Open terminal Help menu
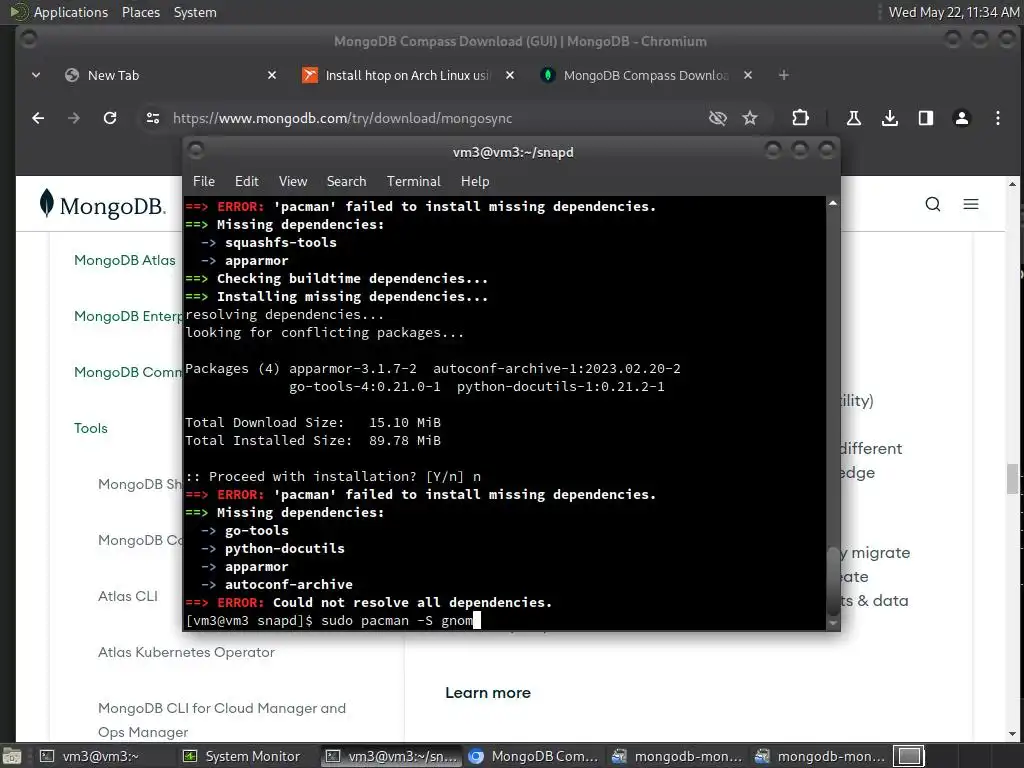1024x768 pixels. click(x=475, y=182)
